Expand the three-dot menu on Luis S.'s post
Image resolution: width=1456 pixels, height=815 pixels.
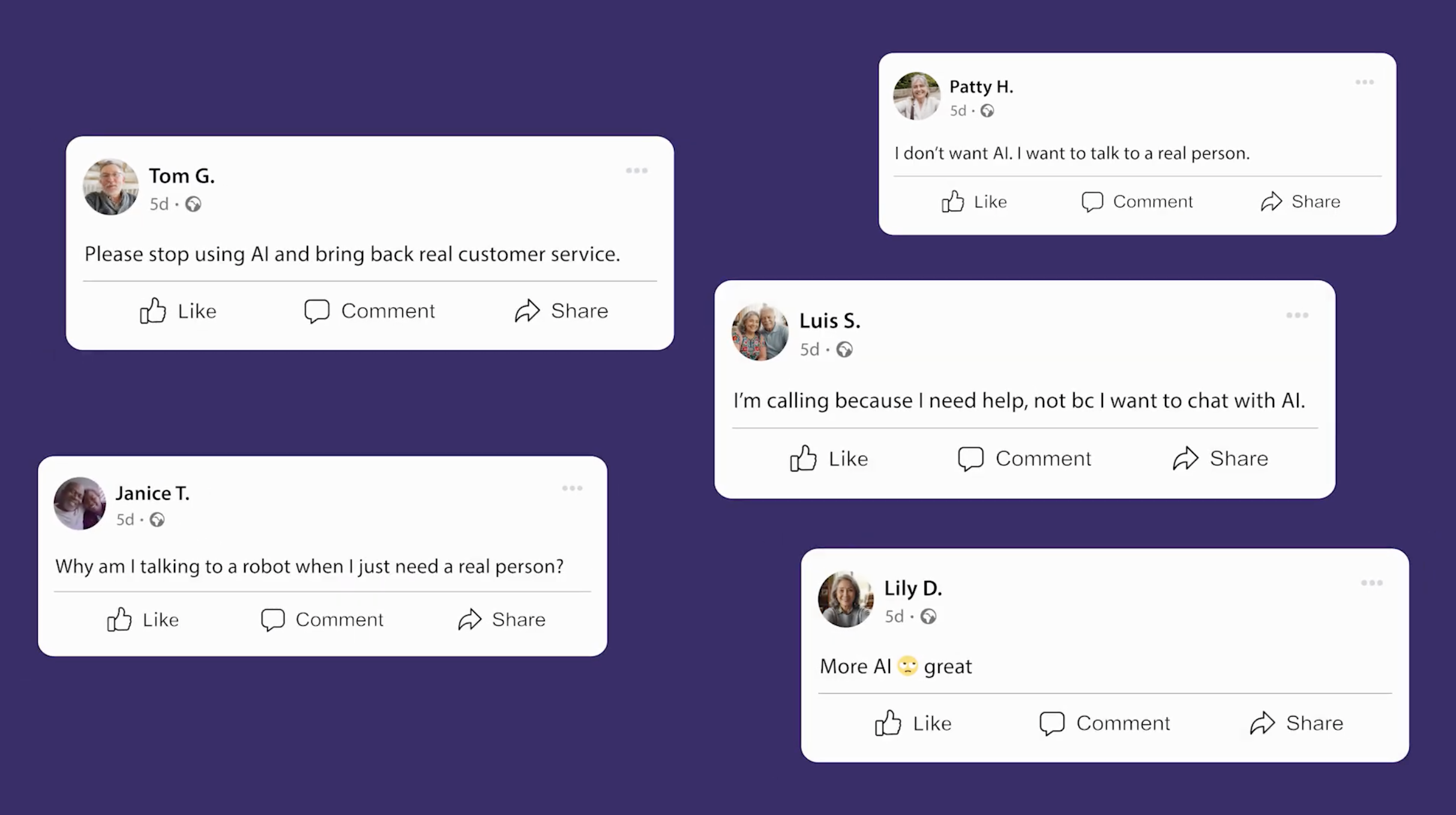pyautogui.click(x=1298, y=315)
